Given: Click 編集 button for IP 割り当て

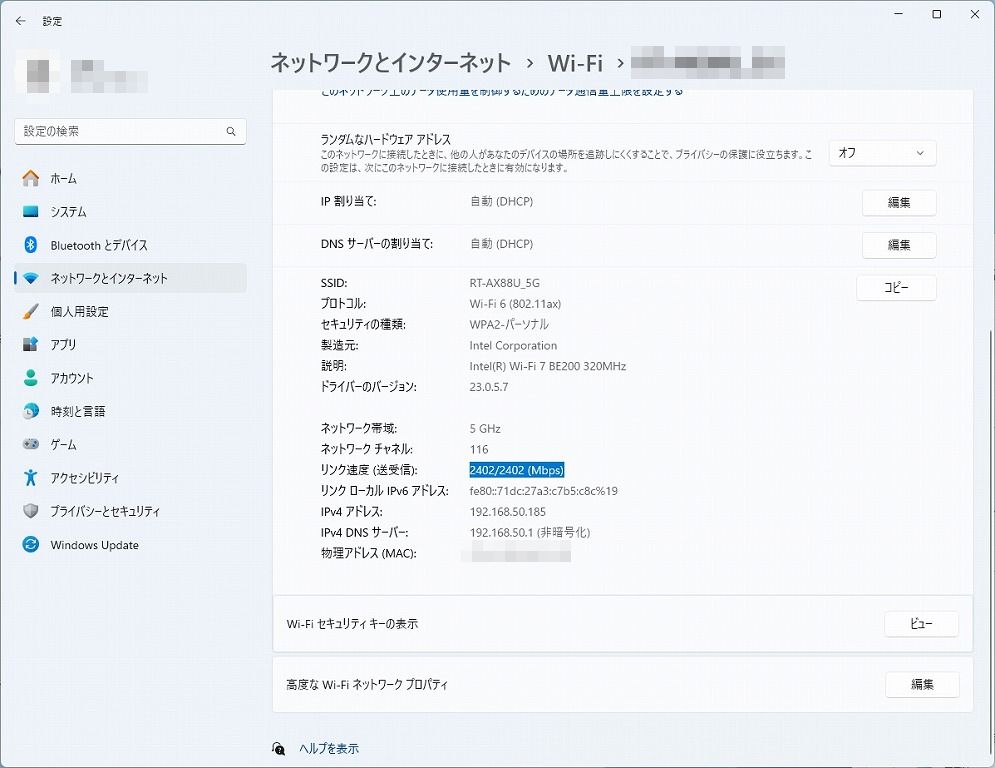Looking at the screenshot, I should (x=898, y=203).
